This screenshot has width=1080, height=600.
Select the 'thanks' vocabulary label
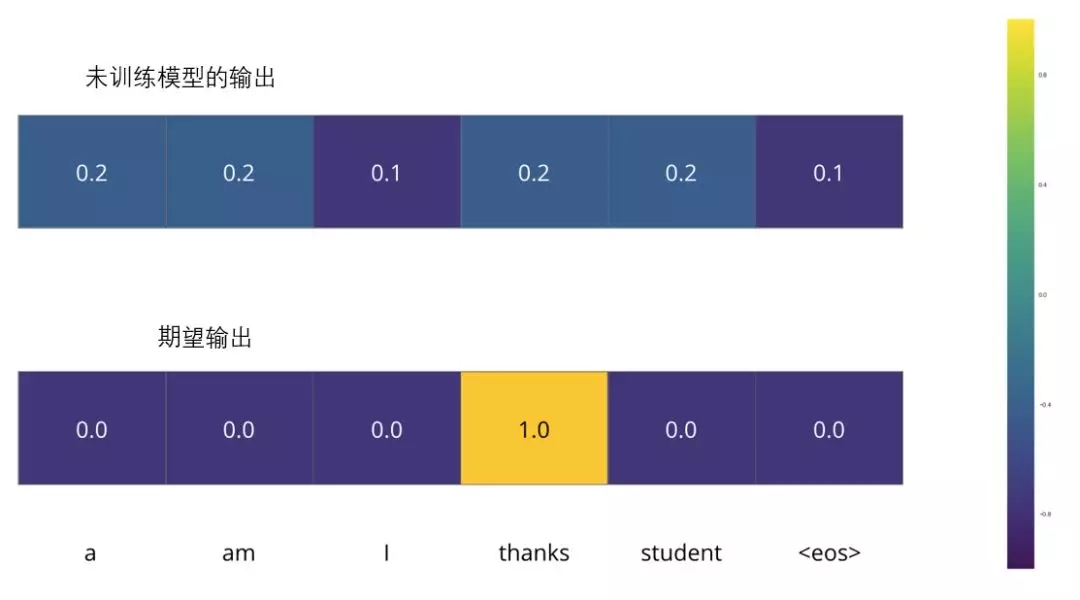534,552
